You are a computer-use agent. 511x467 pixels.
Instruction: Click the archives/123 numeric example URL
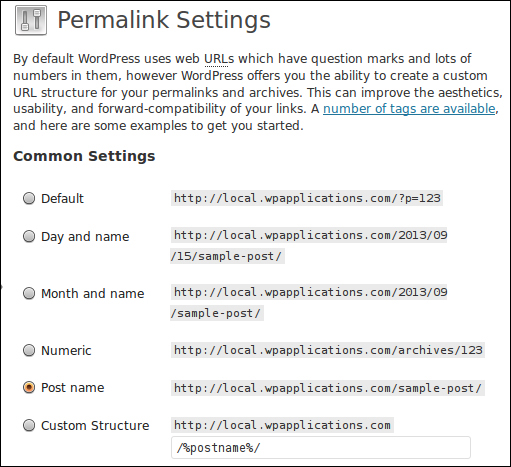328,350
